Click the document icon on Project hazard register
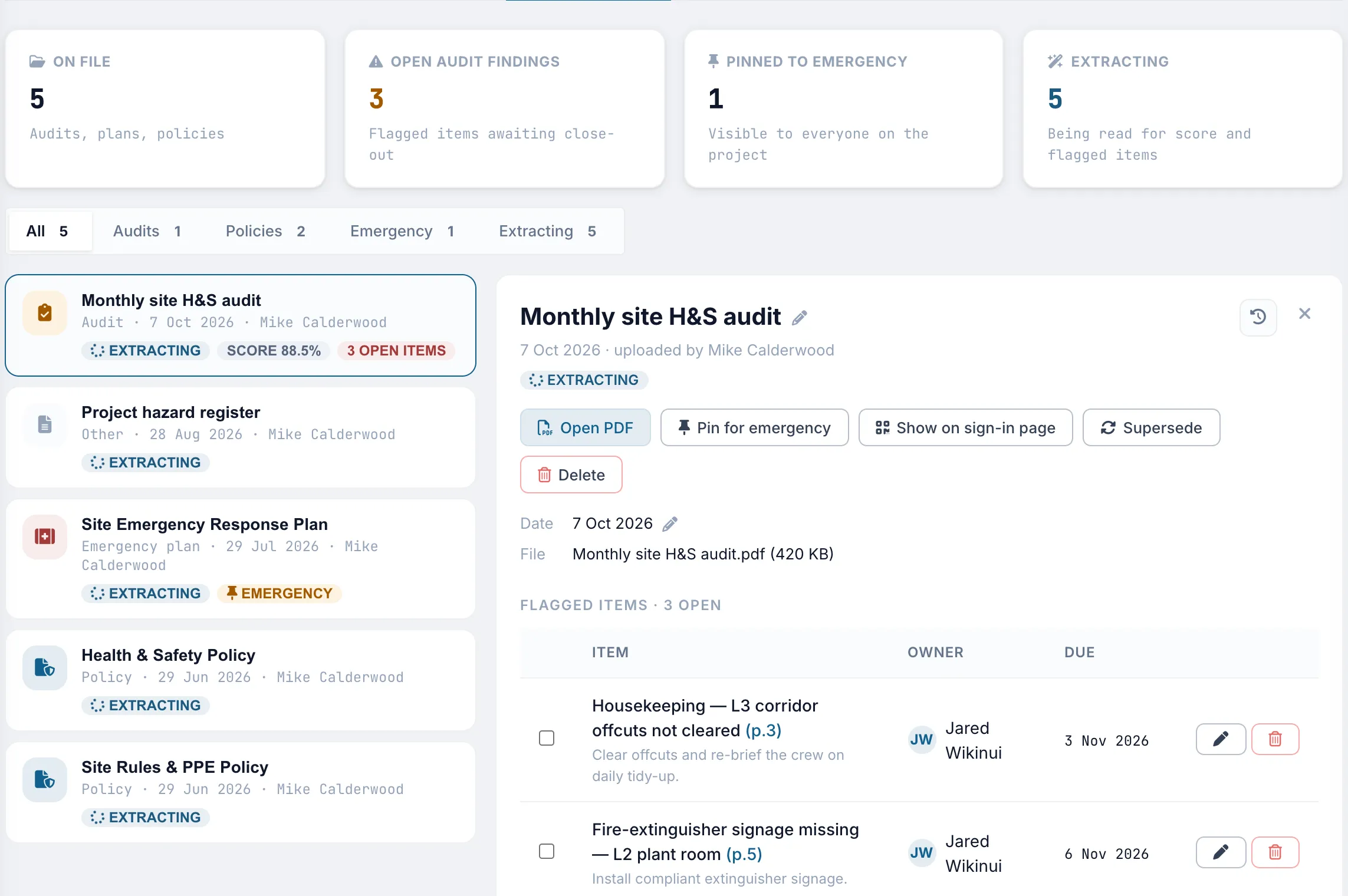The image size is (1348, 896). (x=45, y=424)
